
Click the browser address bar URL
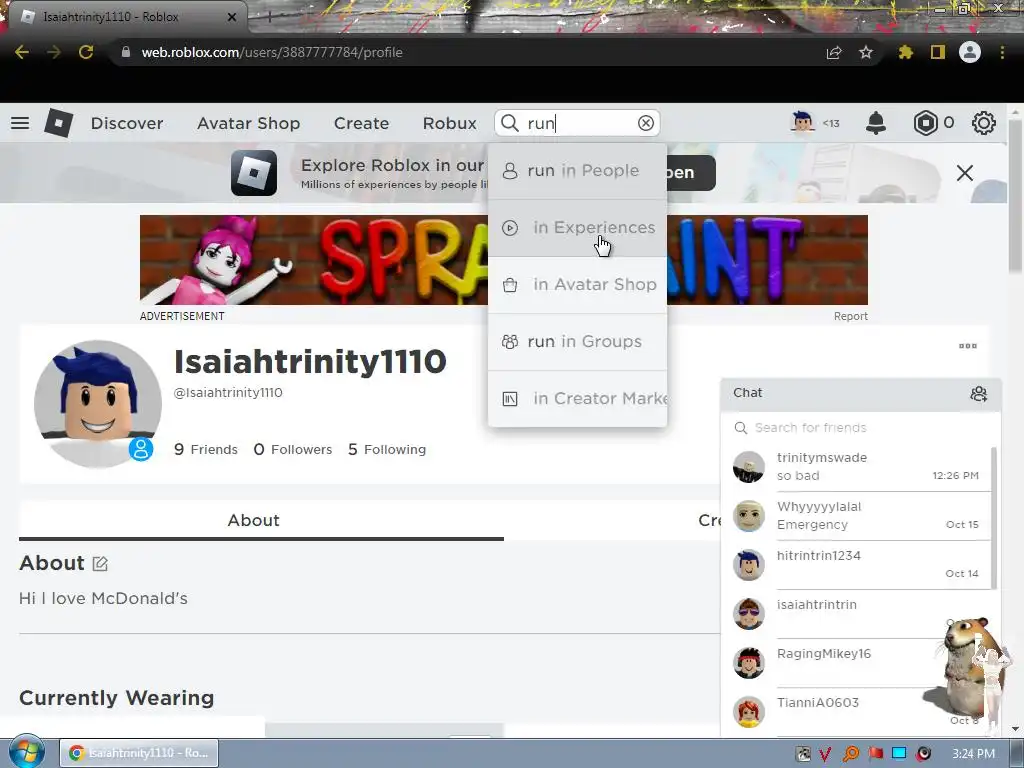pos(272,52)
